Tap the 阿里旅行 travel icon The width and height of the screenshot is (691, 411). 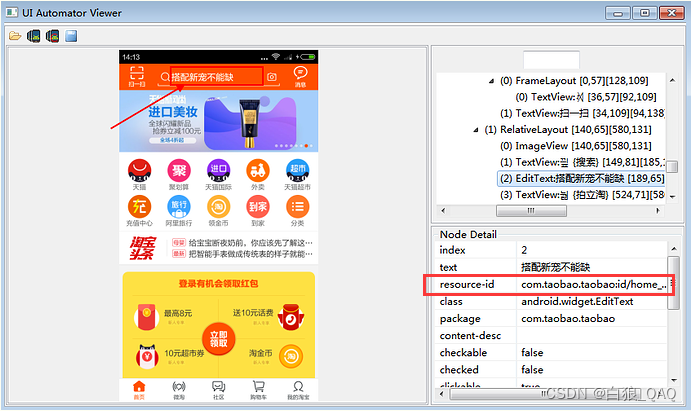[179, 207]
